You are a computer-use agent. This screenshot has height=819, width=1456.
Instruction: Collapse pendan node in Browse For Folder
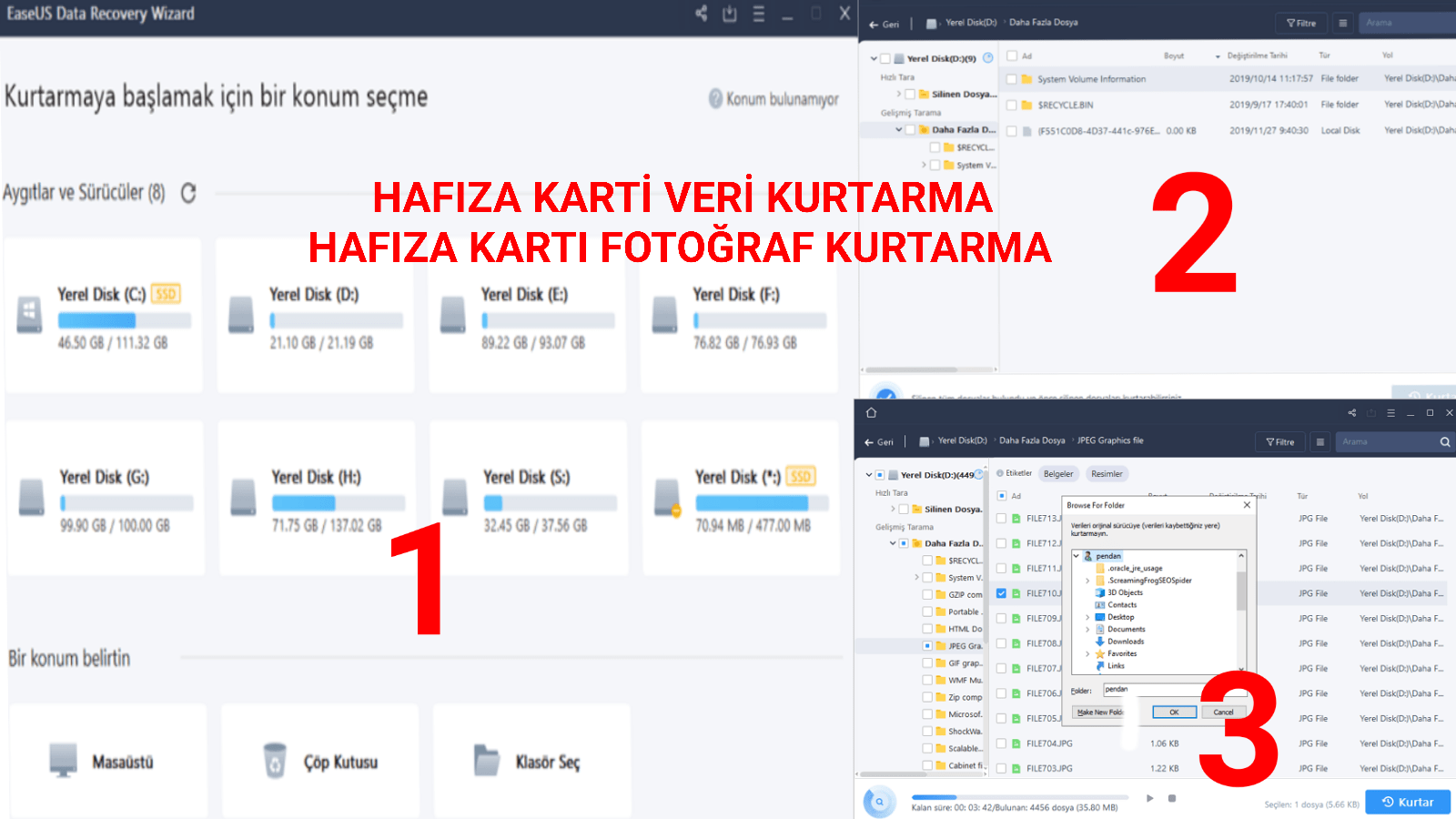pyautogui.click(x=1076, y=556)
